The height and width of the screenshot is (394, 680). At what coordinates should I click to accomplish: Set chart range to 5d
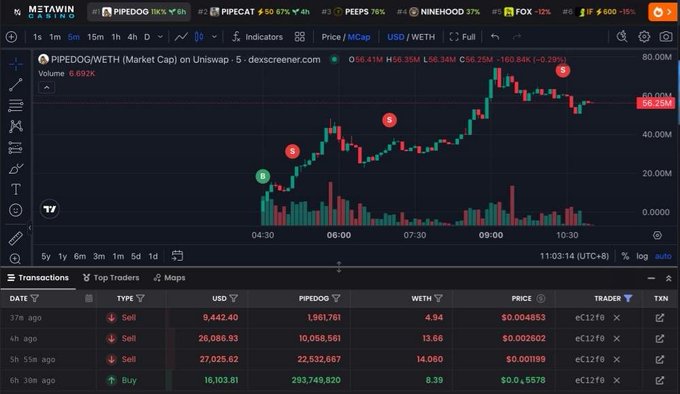136,256
